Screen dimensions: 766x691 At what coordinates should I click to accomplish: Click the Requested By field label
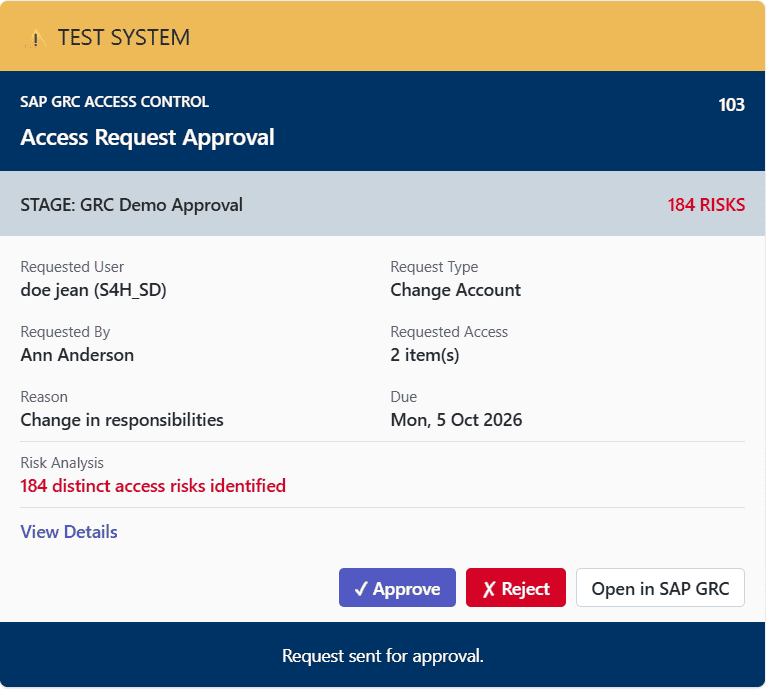click(65, 332)
